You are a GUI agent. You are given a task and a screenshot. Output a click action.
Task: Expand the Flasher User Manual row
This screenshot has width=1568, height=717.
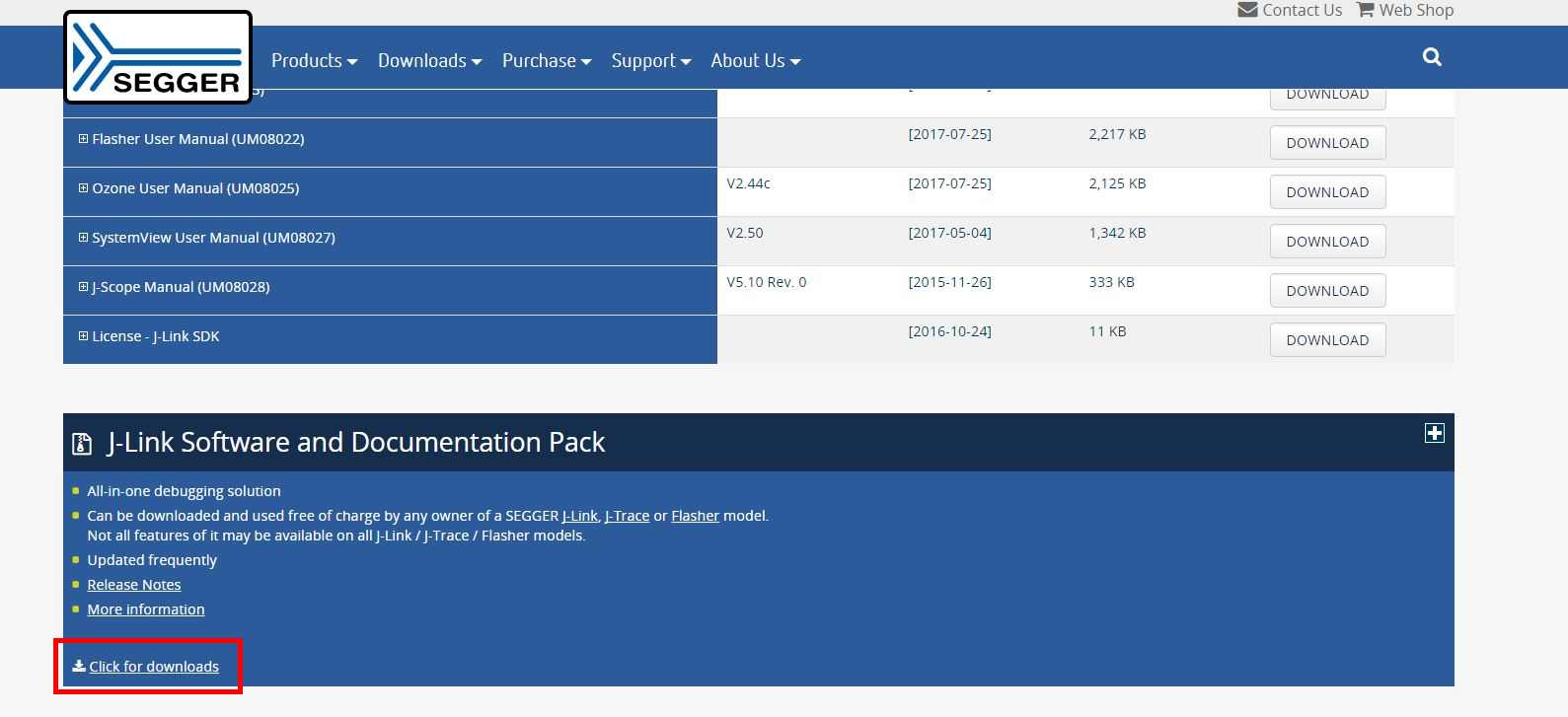coord(84,139)
